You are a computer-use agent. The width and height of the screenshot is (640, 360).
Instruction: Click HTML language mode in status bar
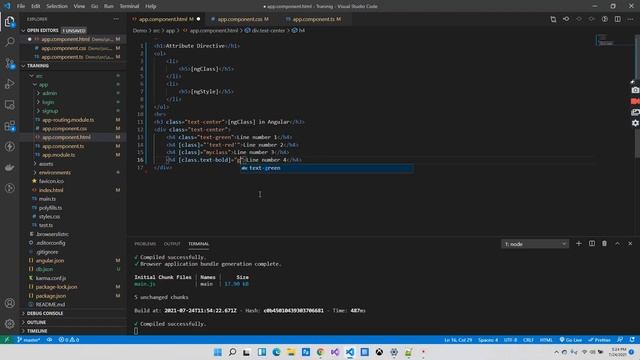pyautogui.click(x=546, y=340)
